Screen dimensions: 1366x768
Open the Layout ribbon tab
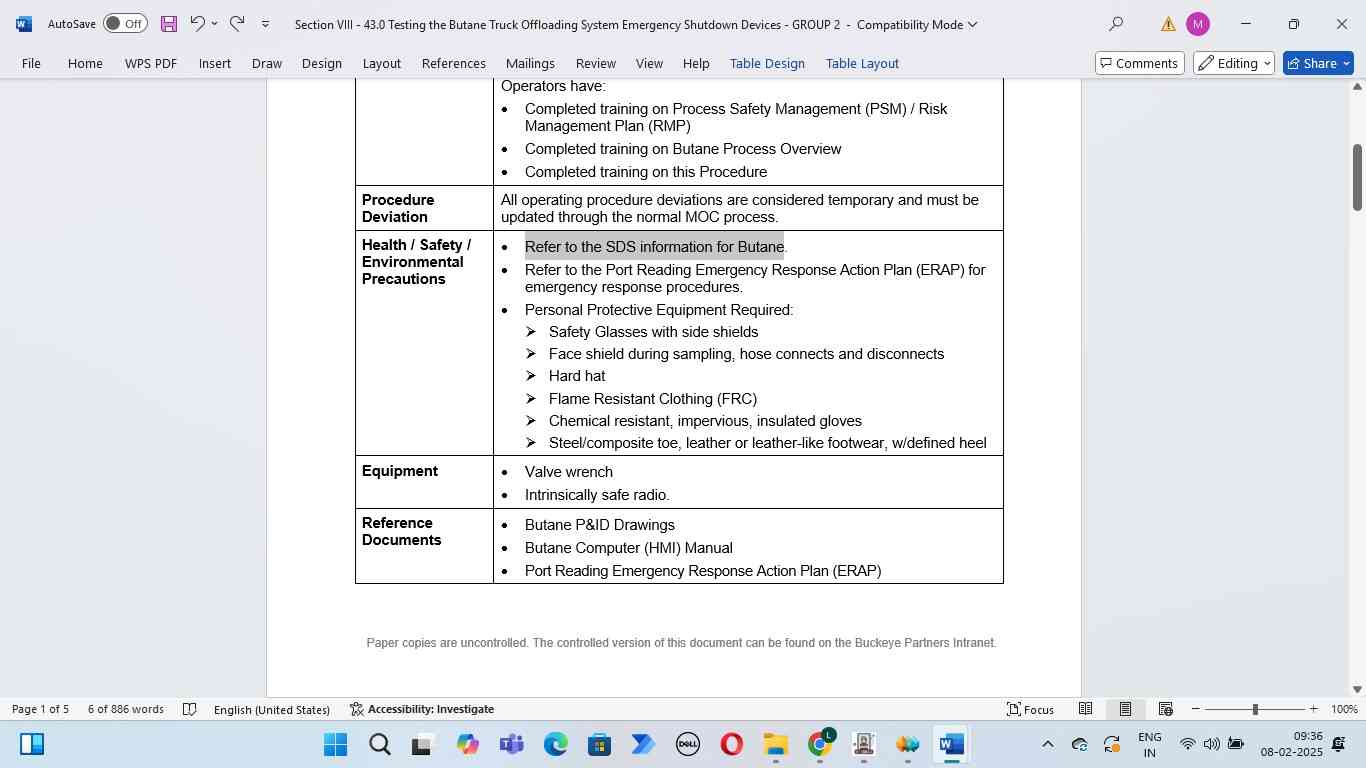tap(381, 63)
